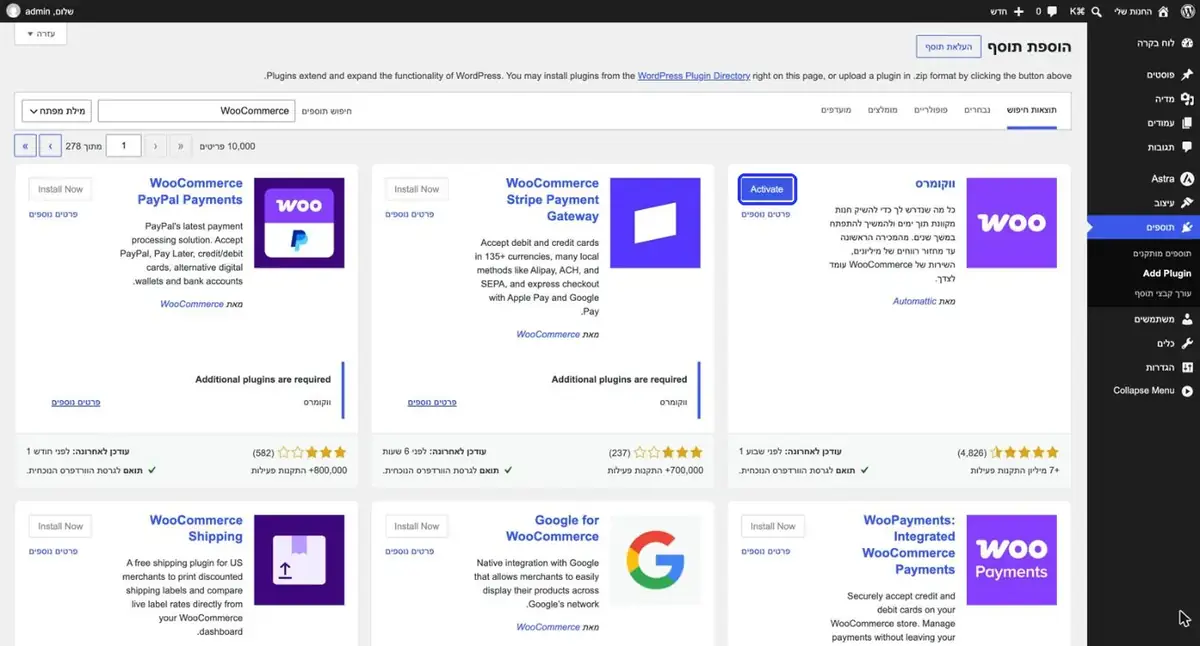Select the 'Add Plugin' submenu item
The height and width of the screenshot is (646, 1200).
tap(1167, 273)
